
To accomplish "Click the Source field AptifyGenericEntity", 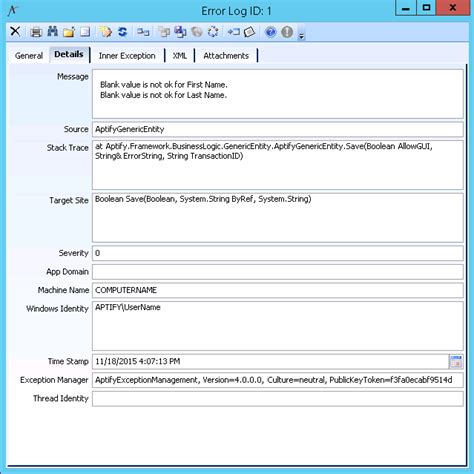I will [278, 129].
